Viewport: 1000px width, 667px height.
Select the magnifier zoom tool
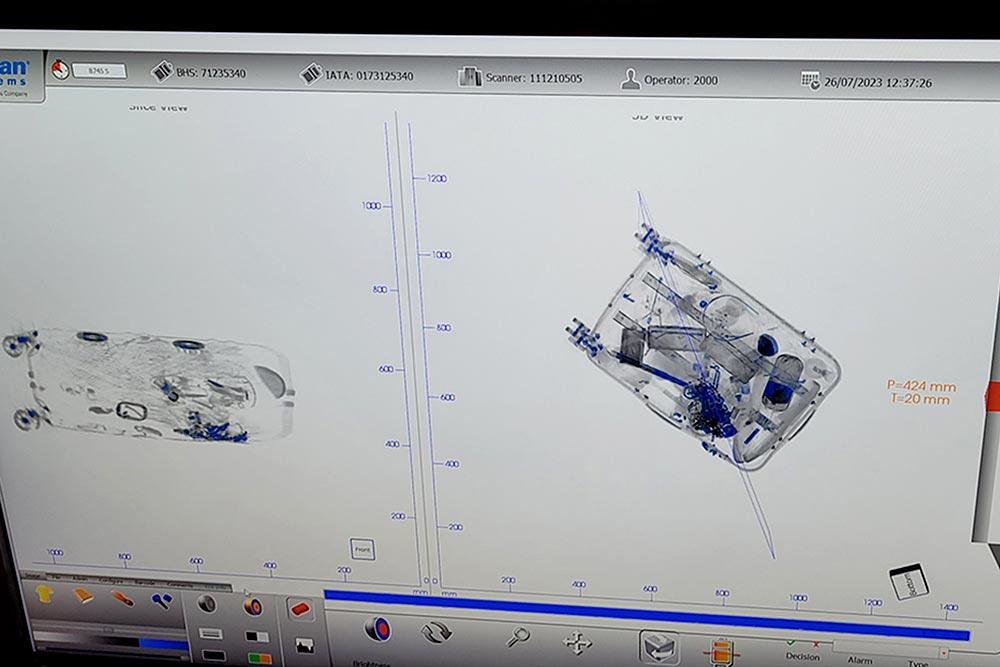pyautogui.click(x=518, y=636)
